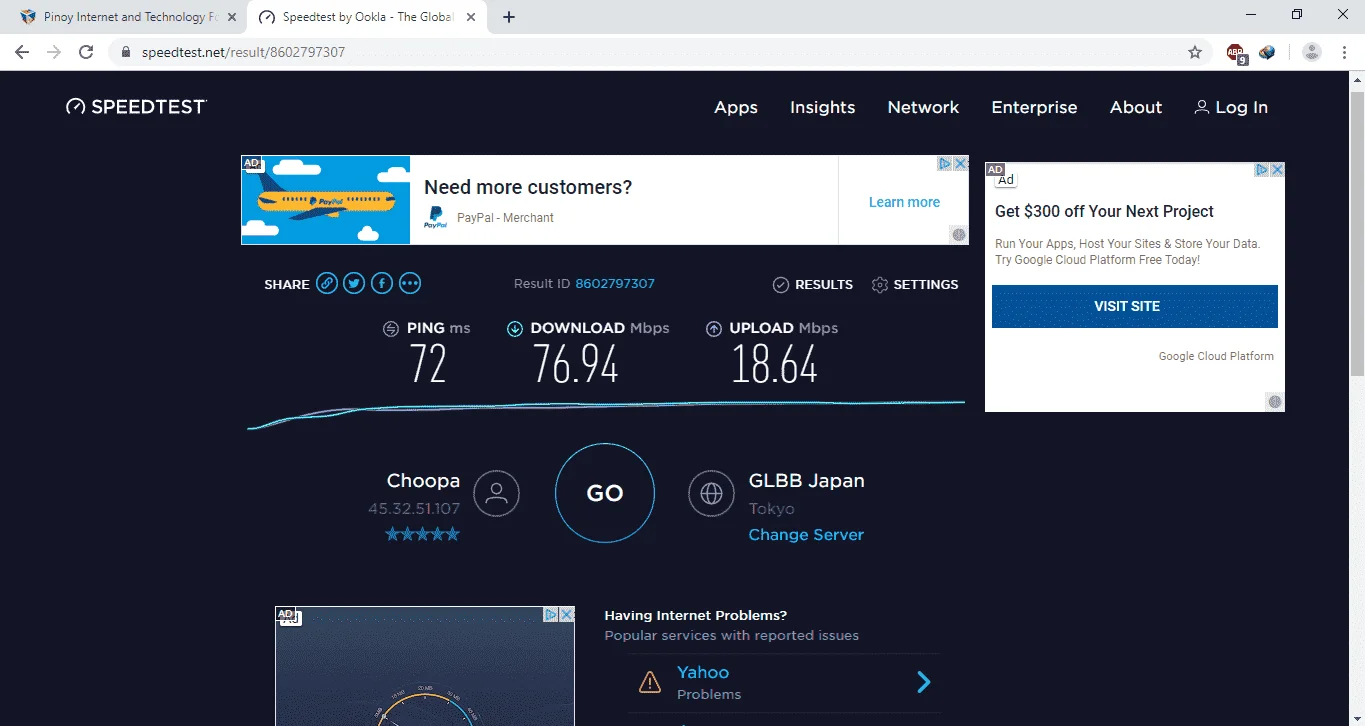Screen dimensions: 1365x726
Task: Click Yahoo in reported issues list
Action: (x=703, y=673)
